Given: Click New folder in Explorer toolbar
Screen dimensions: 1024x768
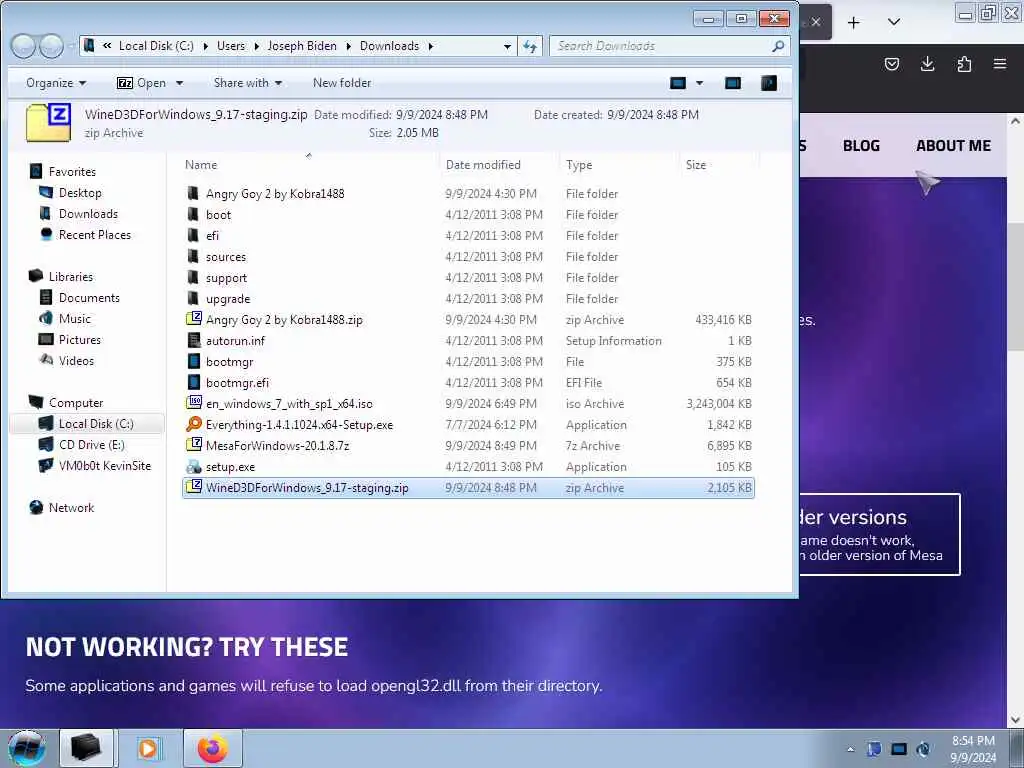Looking at the screenshot, I should (342, 83).
